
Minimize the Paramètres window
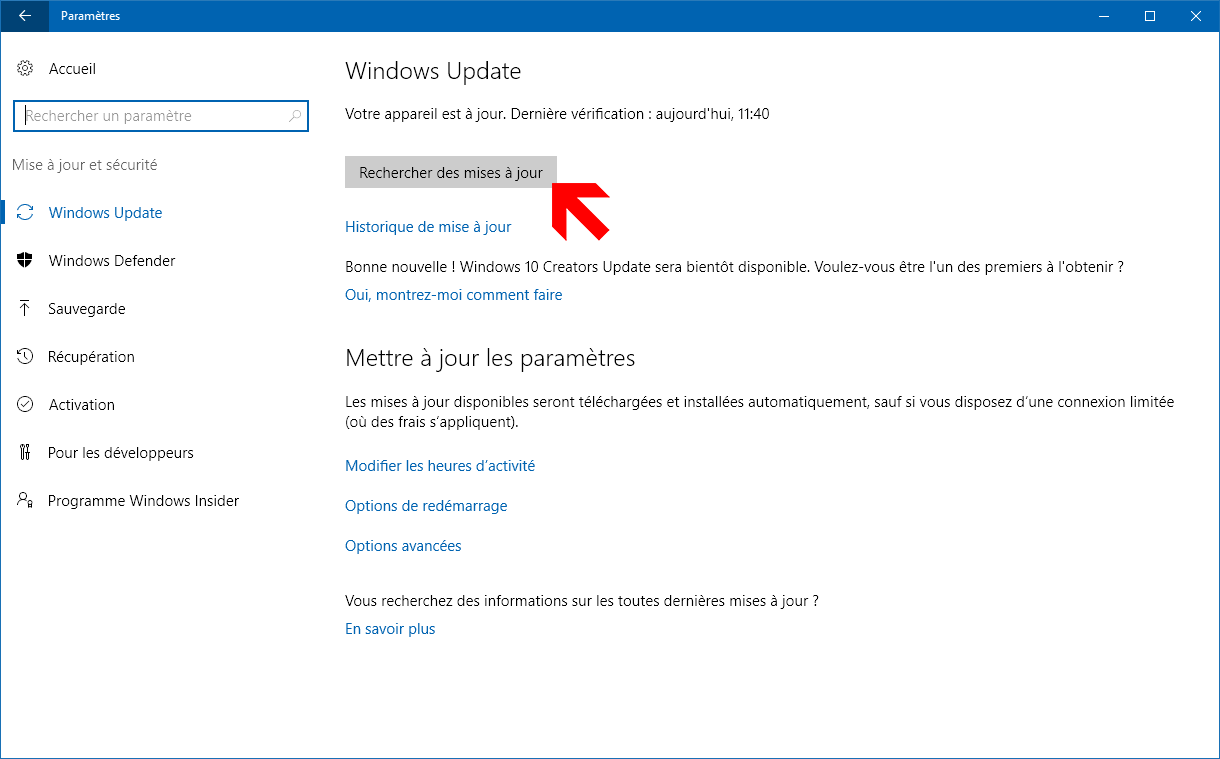point(1104,16)
